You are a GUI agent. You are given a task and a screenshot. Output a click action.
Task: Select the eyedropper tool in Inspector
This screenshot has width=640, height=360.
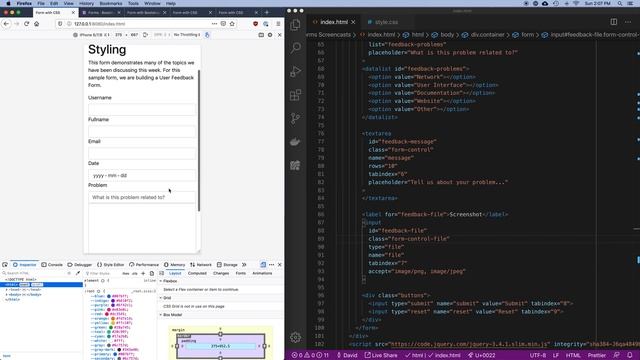pos(78,273)
